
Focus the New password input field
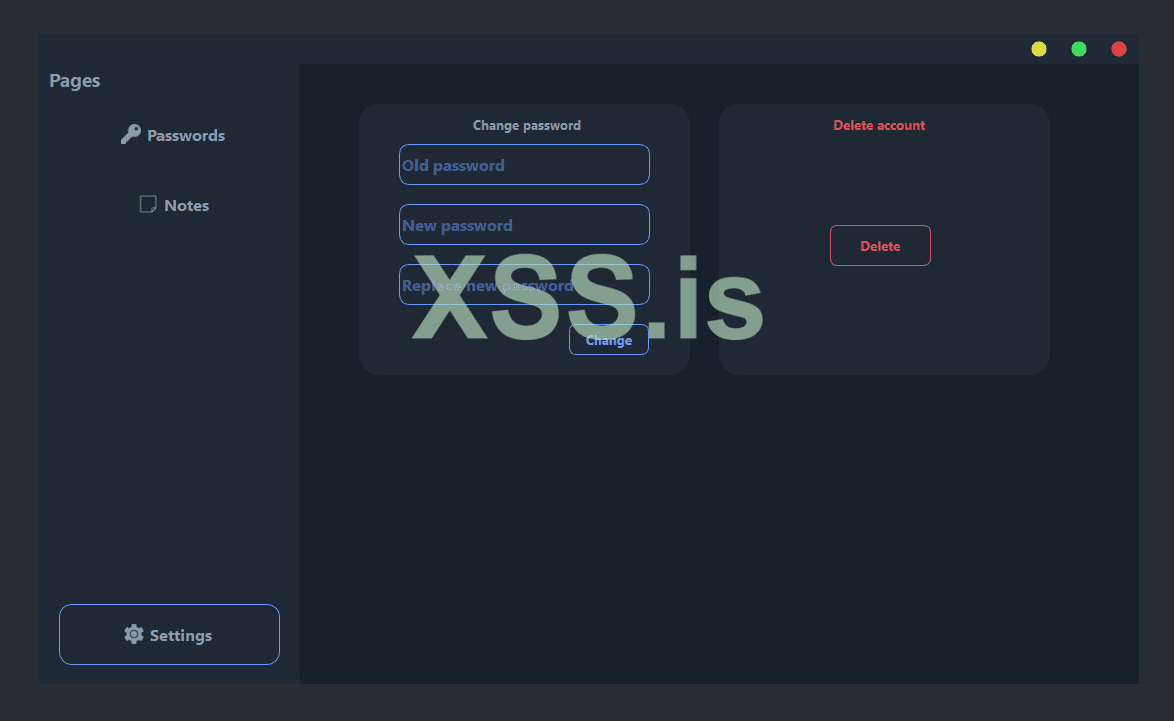click(524, 224)
